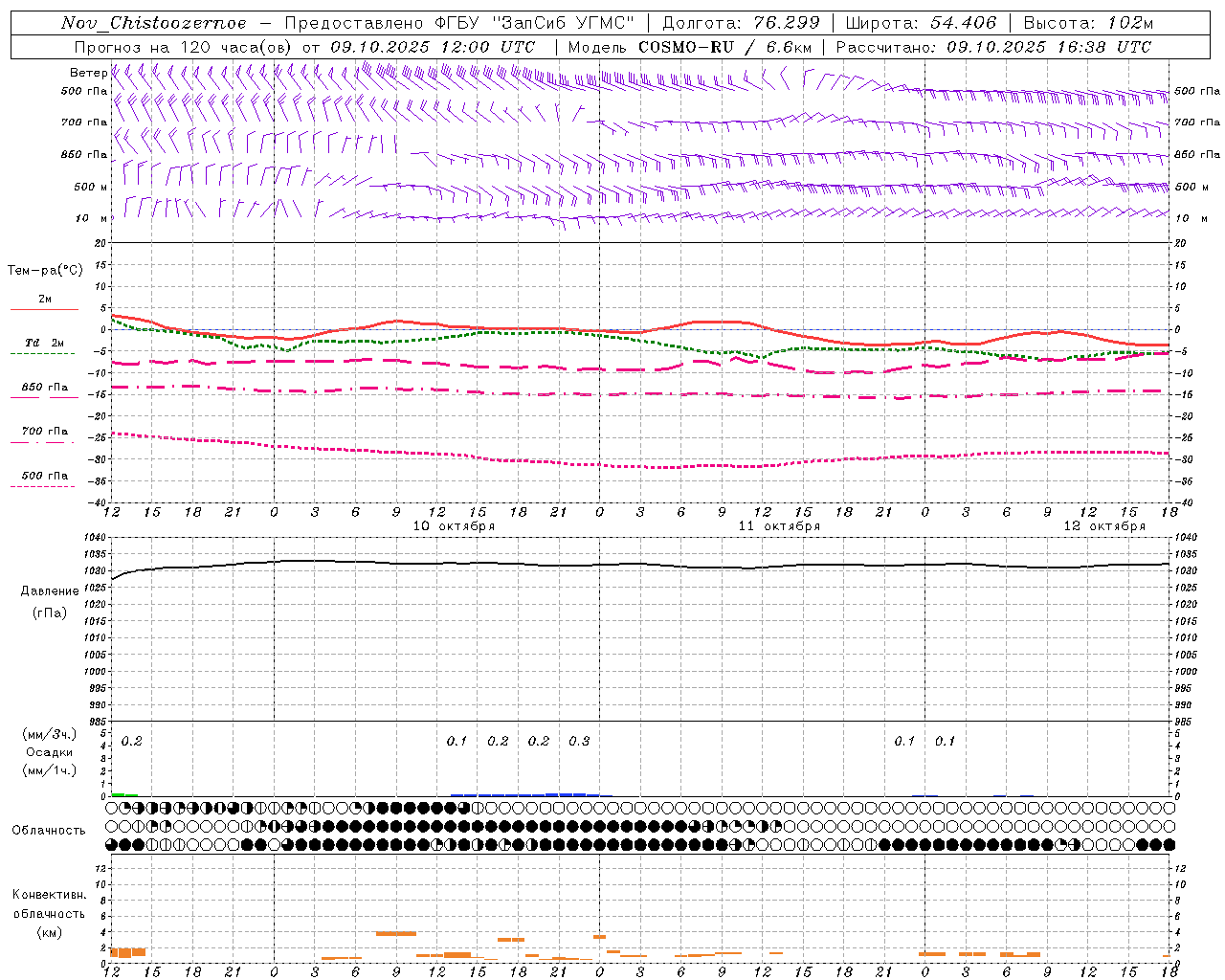Click the elevation text 'Высота: 102м'
The image size is (1225, 980).
(1088, 23)
